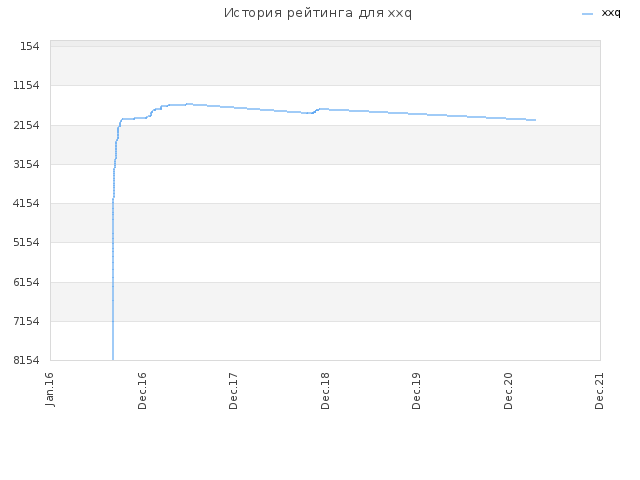Click the 1154 y-axis label

[27, 85]
